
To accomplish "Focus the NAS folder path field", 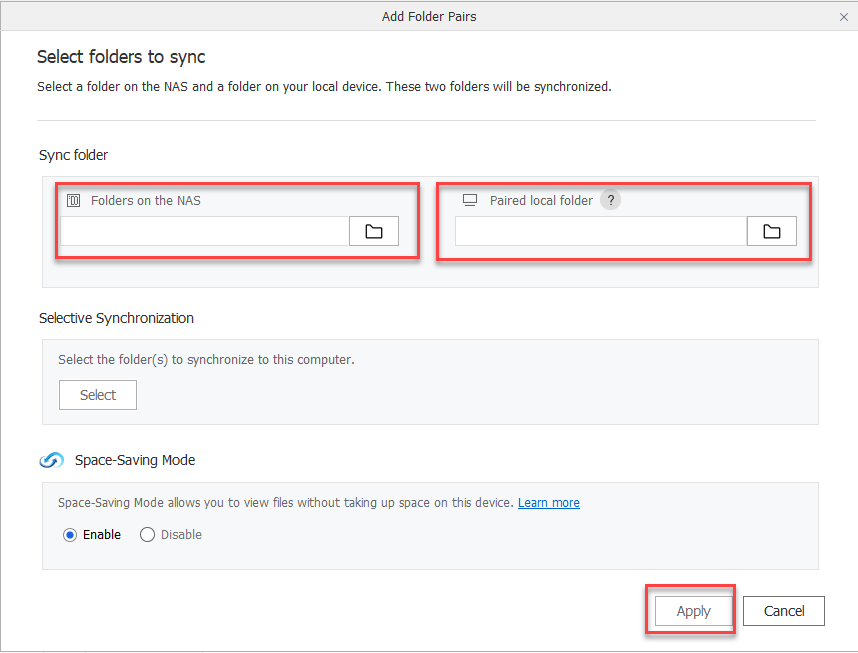I will (x=205, y=231).
